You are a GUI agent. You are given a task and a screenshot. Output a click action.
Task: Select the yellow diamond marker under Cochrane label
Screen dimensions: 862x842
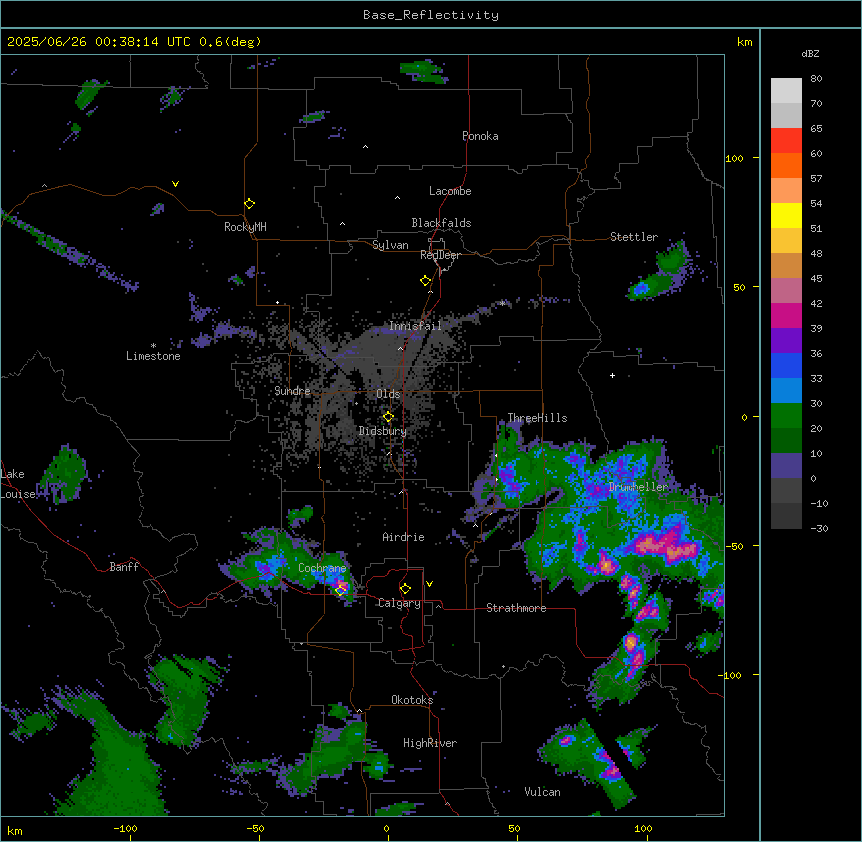pyautogui.click(x=340, y=590)
